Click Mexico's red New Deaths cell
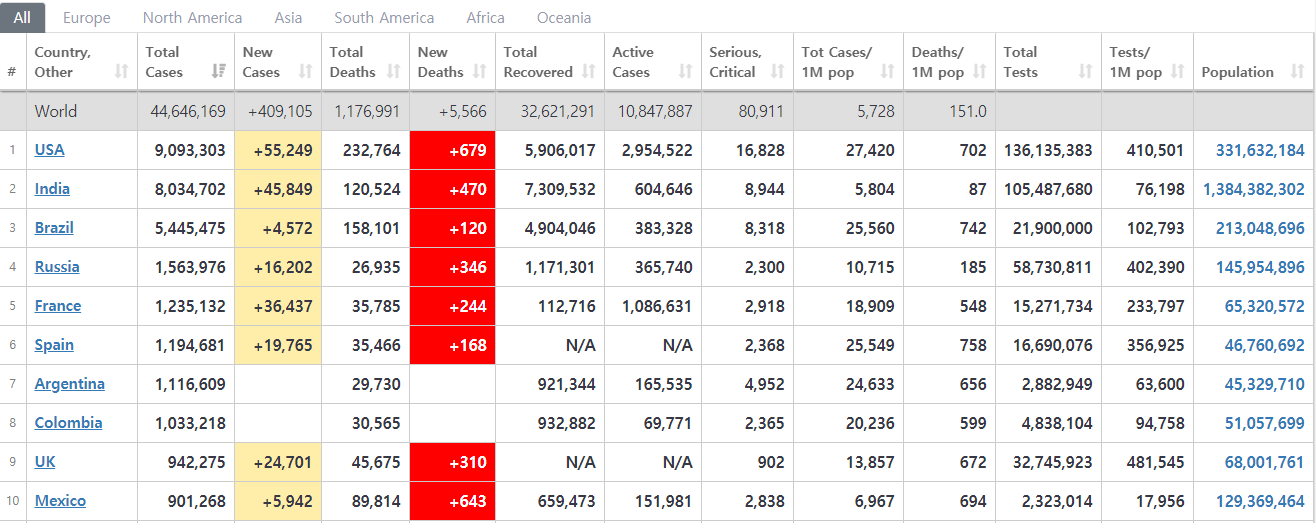The image size is (1316, 523). [x=452, y=501]
